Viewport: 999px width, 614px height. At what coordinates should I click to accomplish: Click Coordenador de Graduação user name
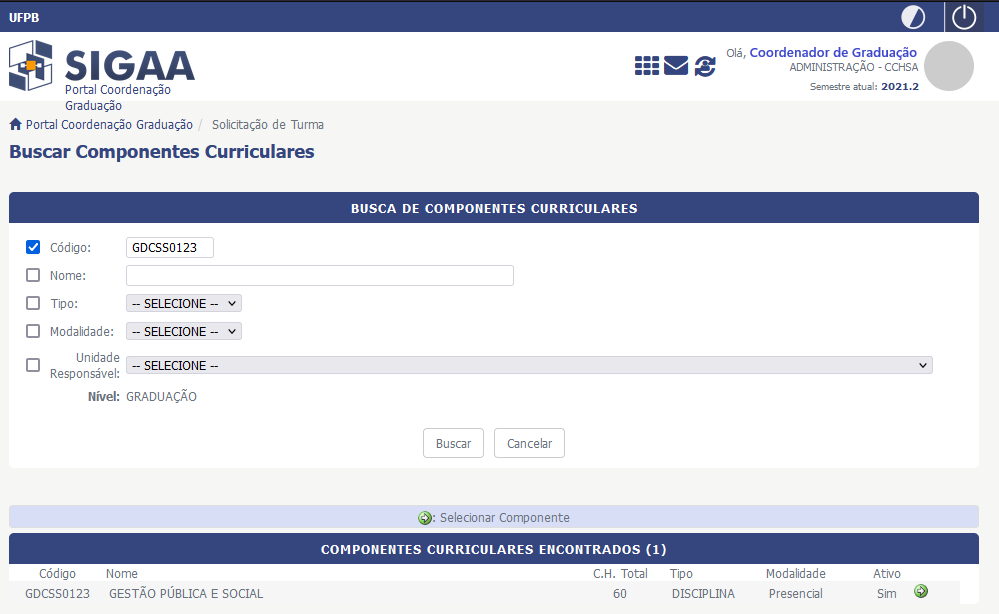[833, 53]
